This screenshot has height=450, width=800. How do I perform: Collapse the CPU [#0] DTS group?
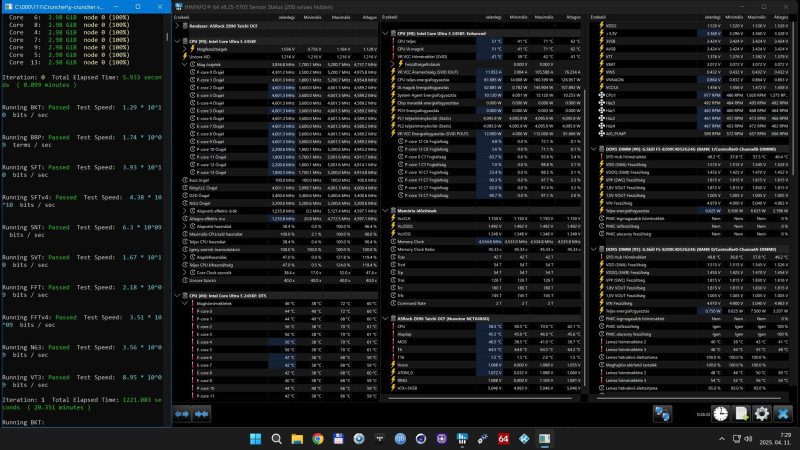(x=177, y=295)
